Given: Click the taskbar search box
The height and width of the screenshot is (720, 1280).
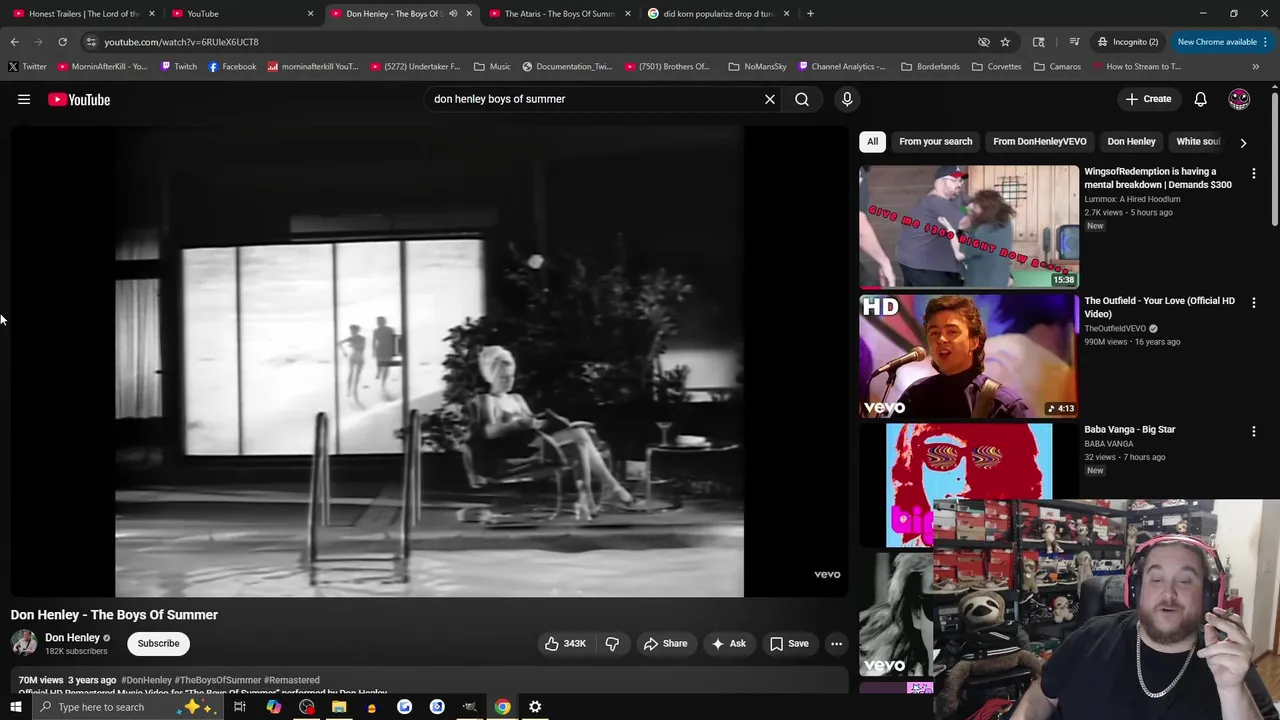Looking at the screenshot, I should click(x=128, y=707).
